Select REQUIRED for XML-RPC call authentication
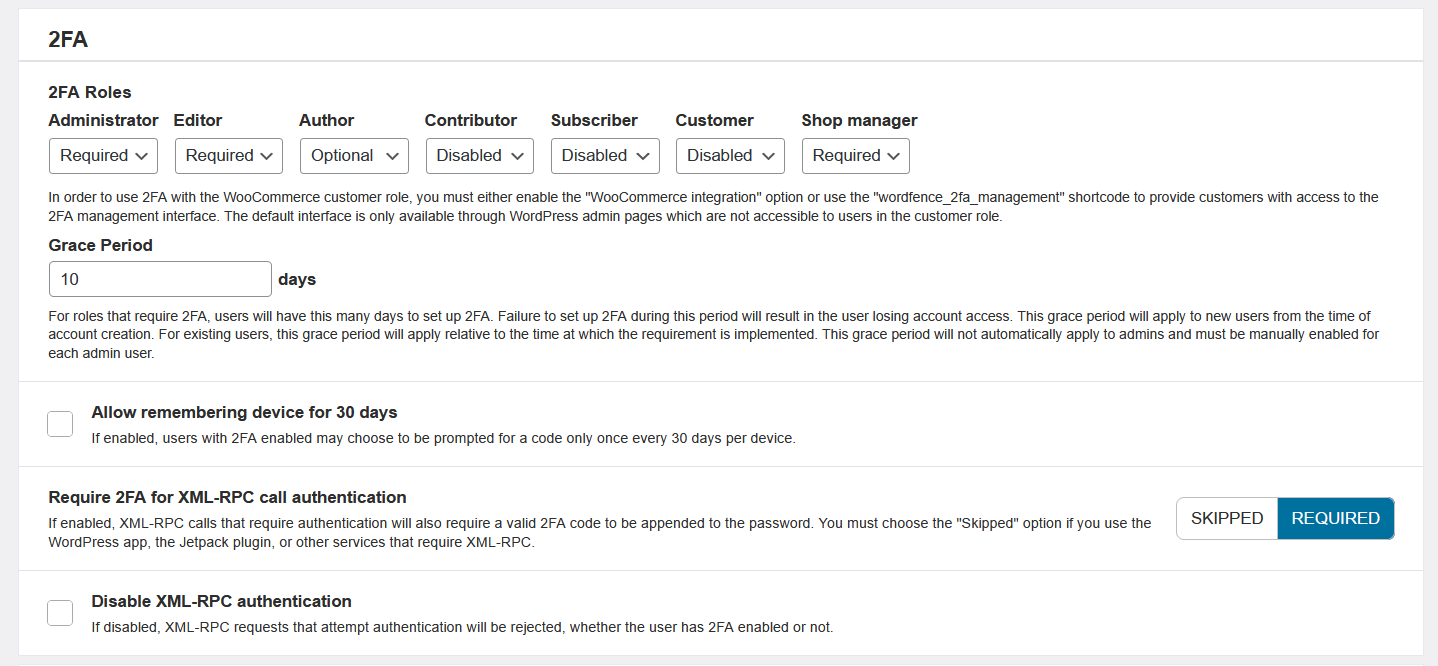1438x666 pixels. [1335, 518]
